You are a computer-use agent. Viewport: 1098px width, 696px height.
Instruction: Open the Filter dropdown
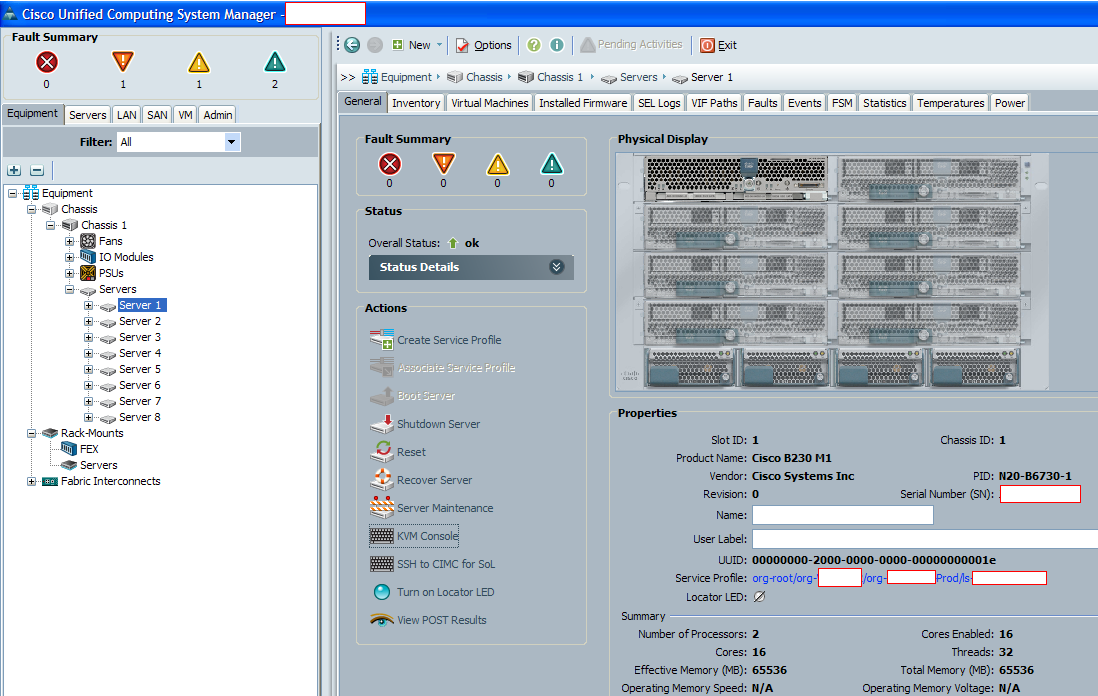pos(232,142)
